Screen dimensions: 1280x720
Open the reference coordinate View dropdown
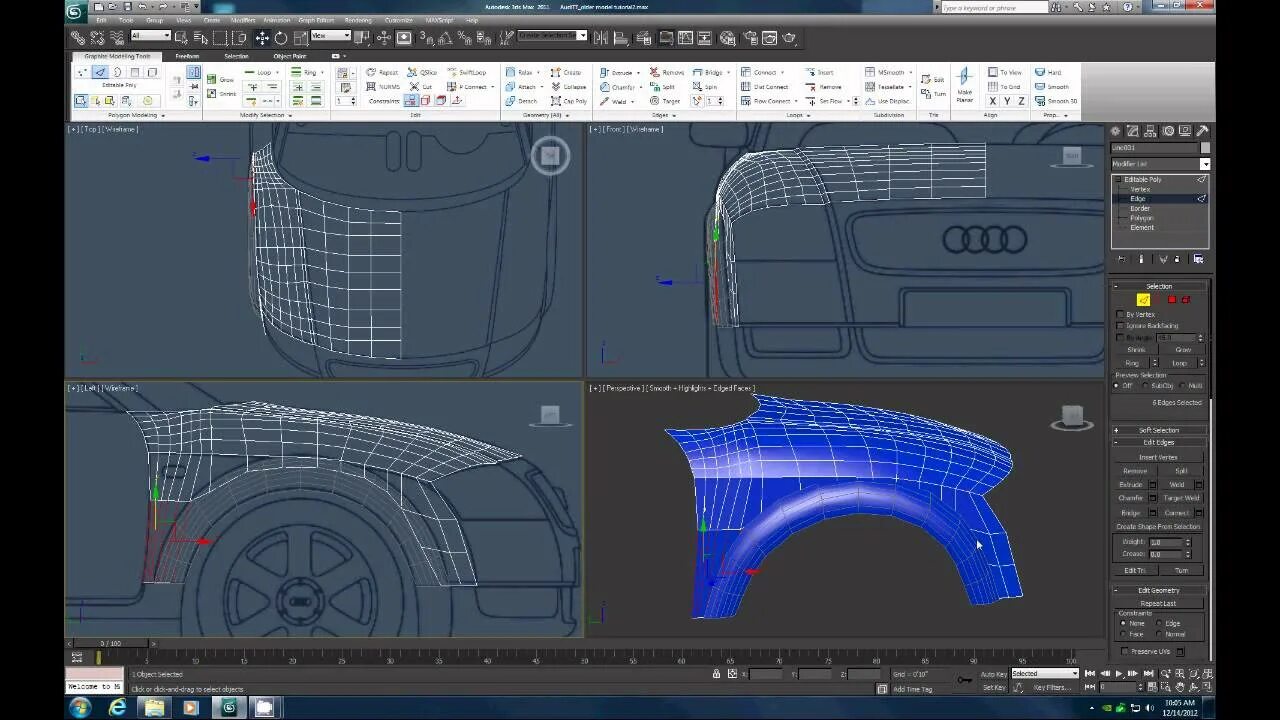(330, 36)
